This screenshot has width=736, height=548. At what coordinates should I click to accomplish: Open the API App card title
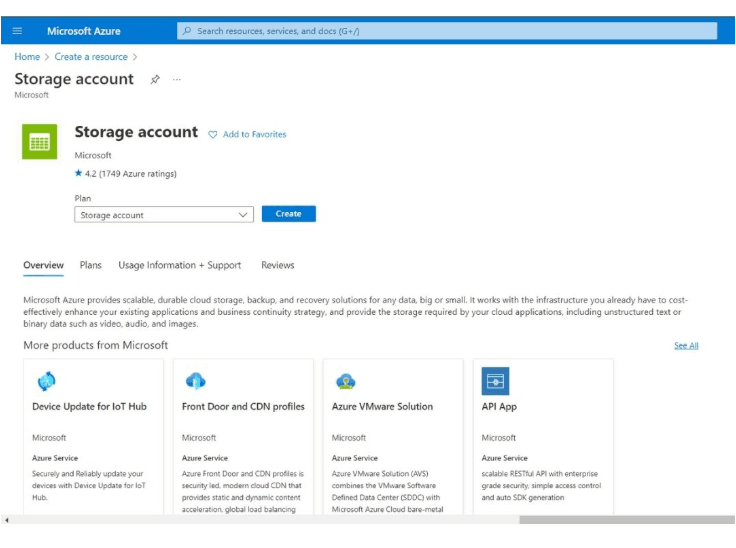coord(499,407)
